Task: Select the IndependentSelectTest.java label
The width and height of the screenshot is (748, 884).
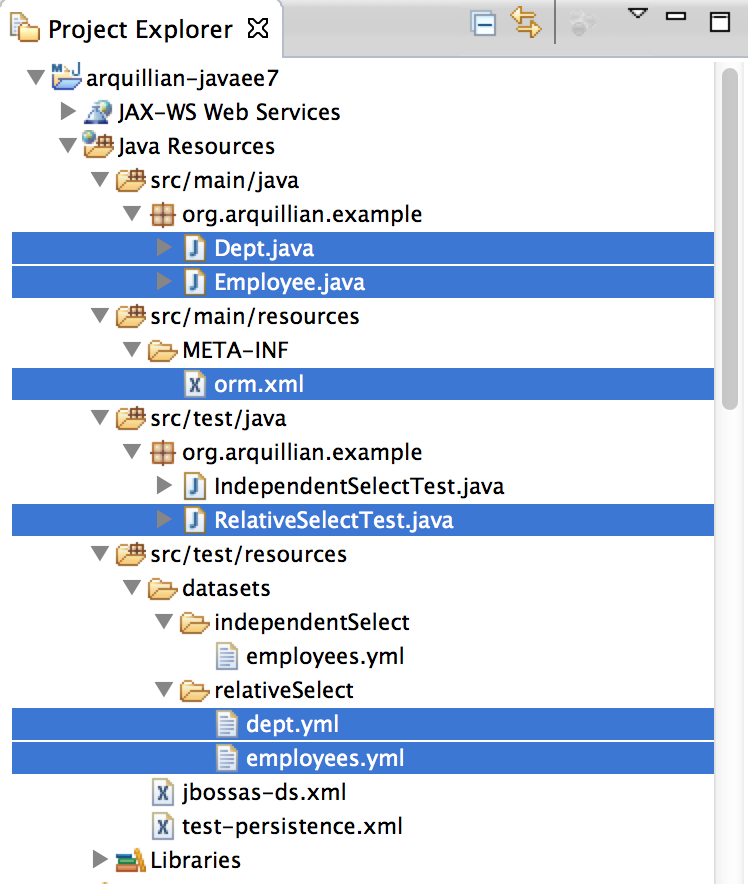Action: click(359, 487)
